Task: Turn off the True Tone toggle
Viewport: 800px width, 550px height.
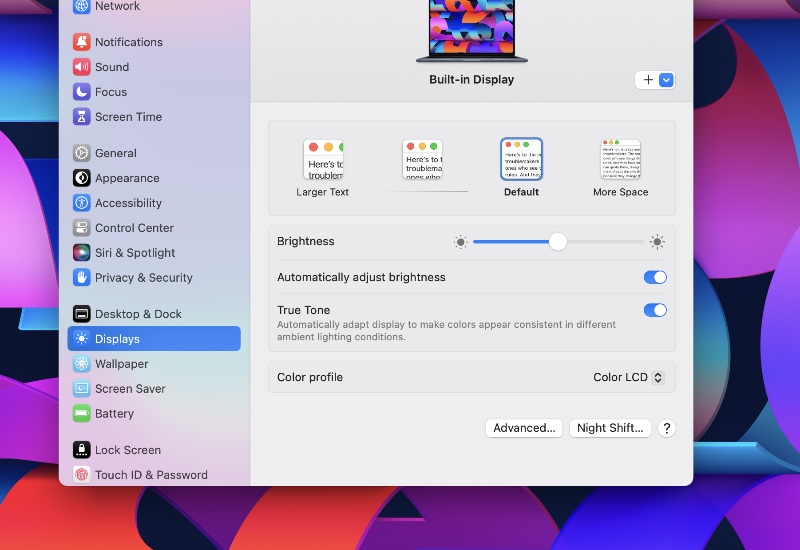Action: [654, 310]
